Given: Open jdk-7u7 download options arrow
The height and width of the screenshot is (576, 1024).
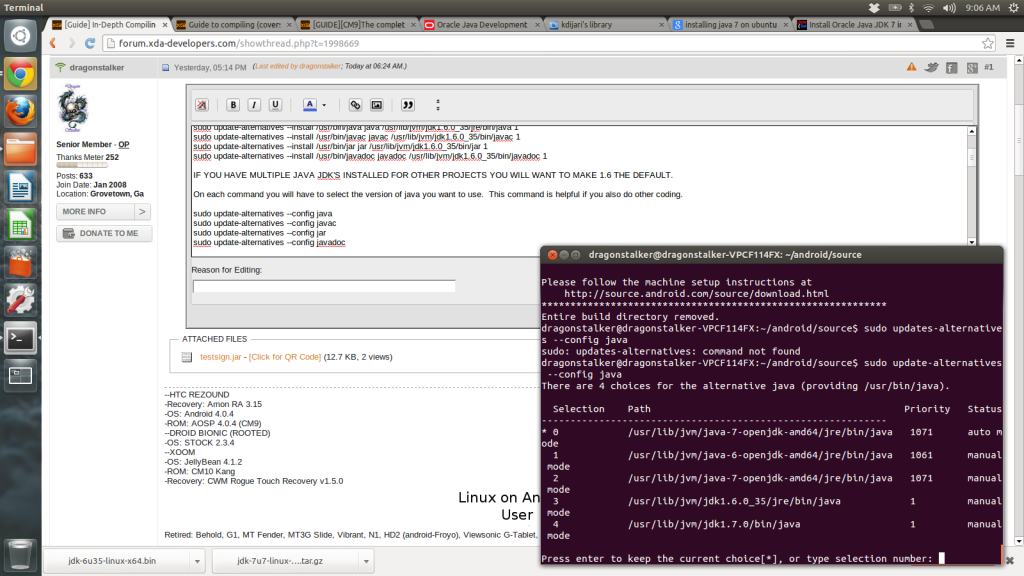Looking at the screenshot, I should (366, 561).
